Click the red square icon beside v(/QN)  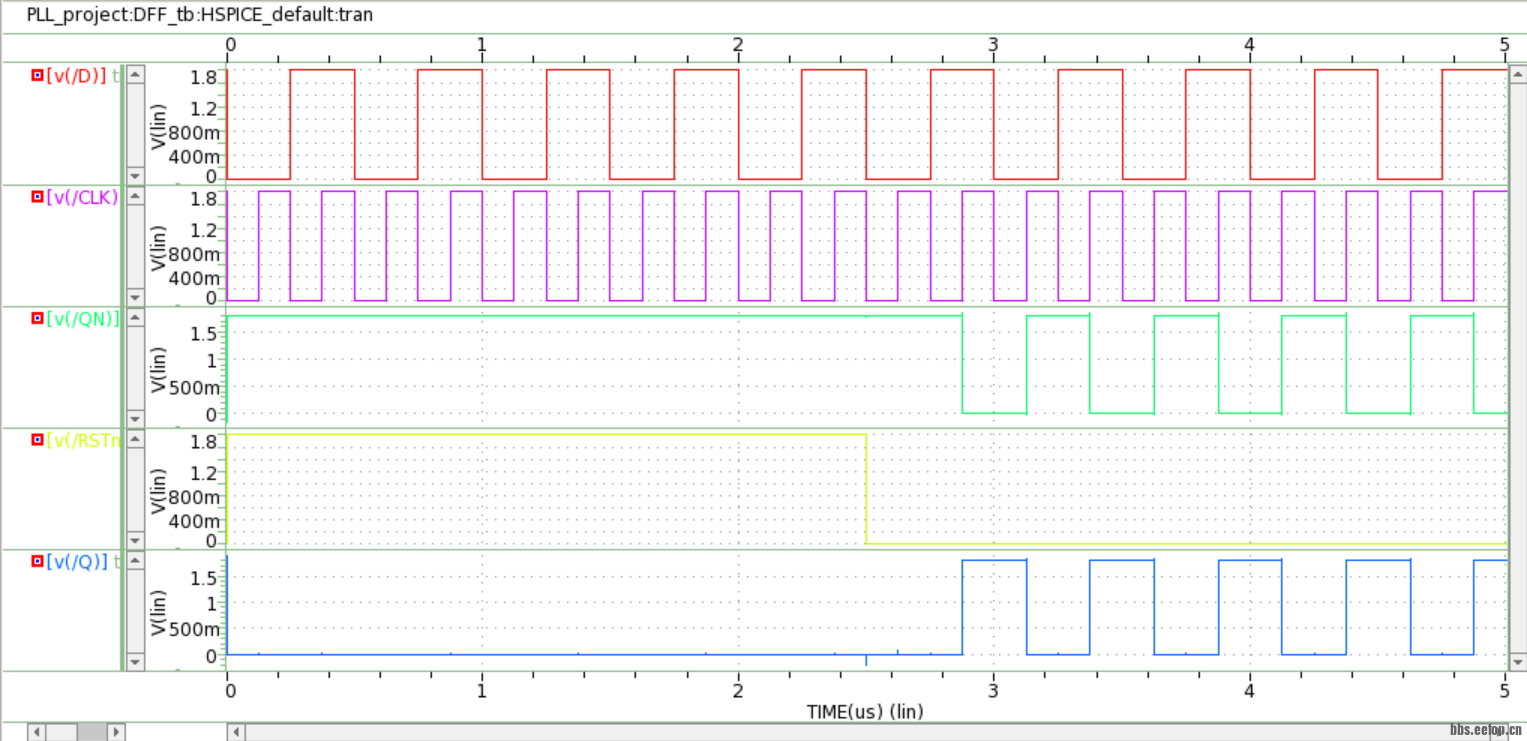38,318
